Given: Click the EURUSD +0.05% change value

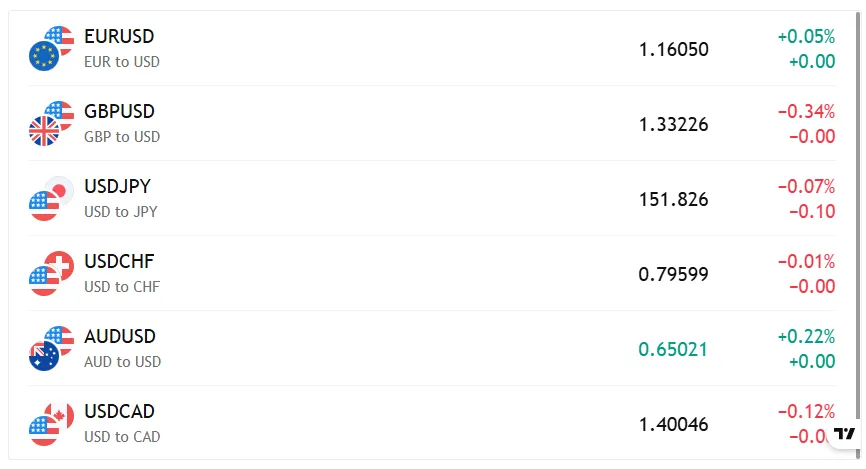Looking at the screenshot, I should (x=806, y=37).
